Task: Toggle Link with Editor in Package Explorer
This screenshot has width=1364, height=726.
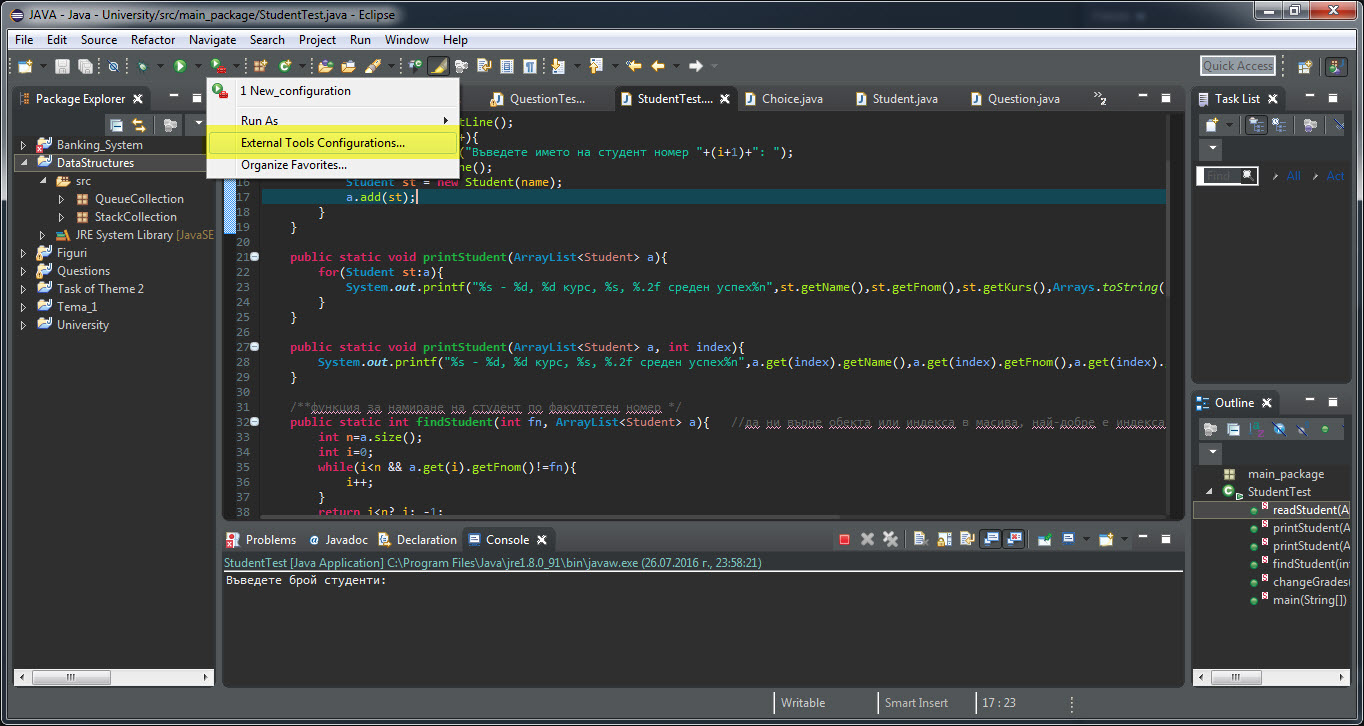Action: (x=139, y=125)
